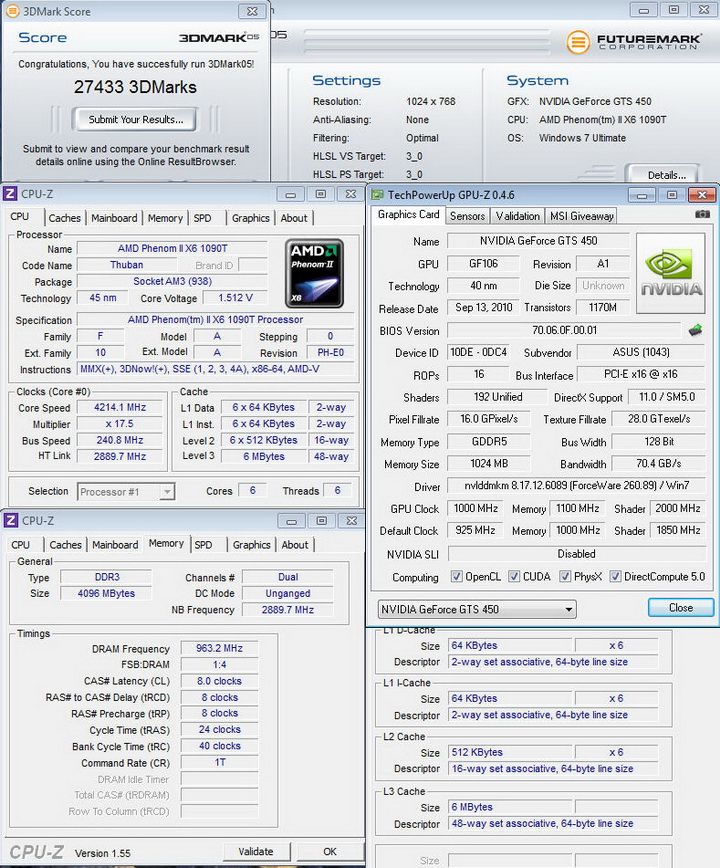Click the 27433 3DMarks score text
This screenshot has height=868, width=720.
coord(136,87)
